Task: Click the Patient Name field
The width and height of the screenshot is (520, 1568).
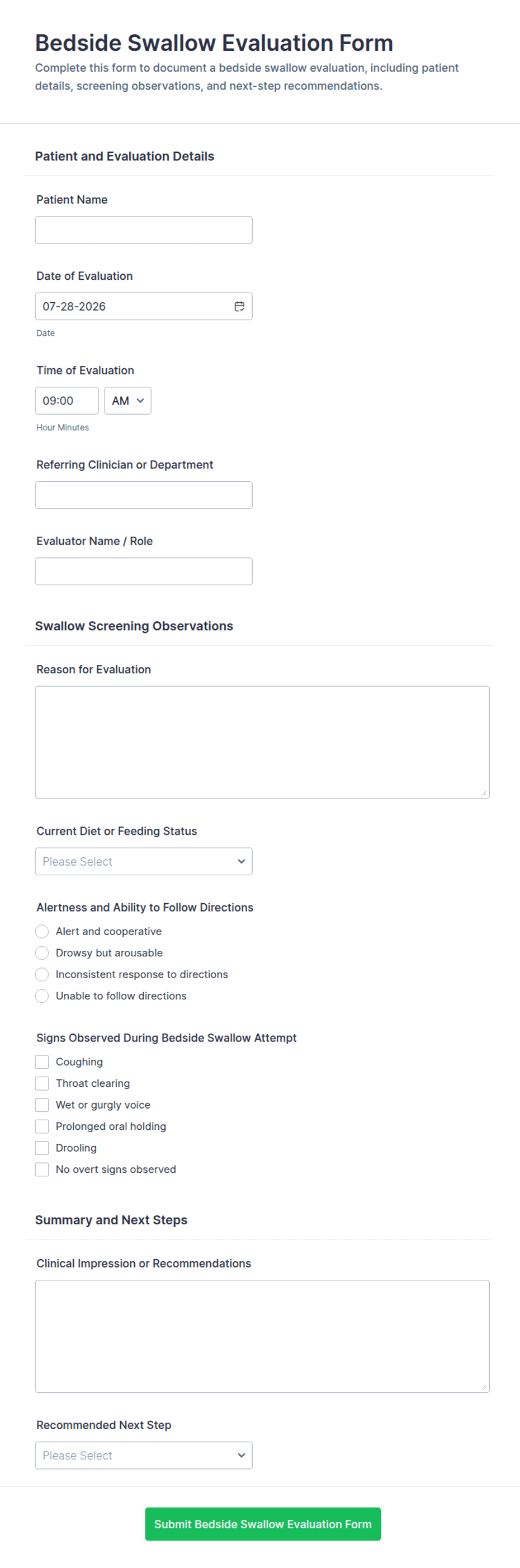Action: coord(144,230)
